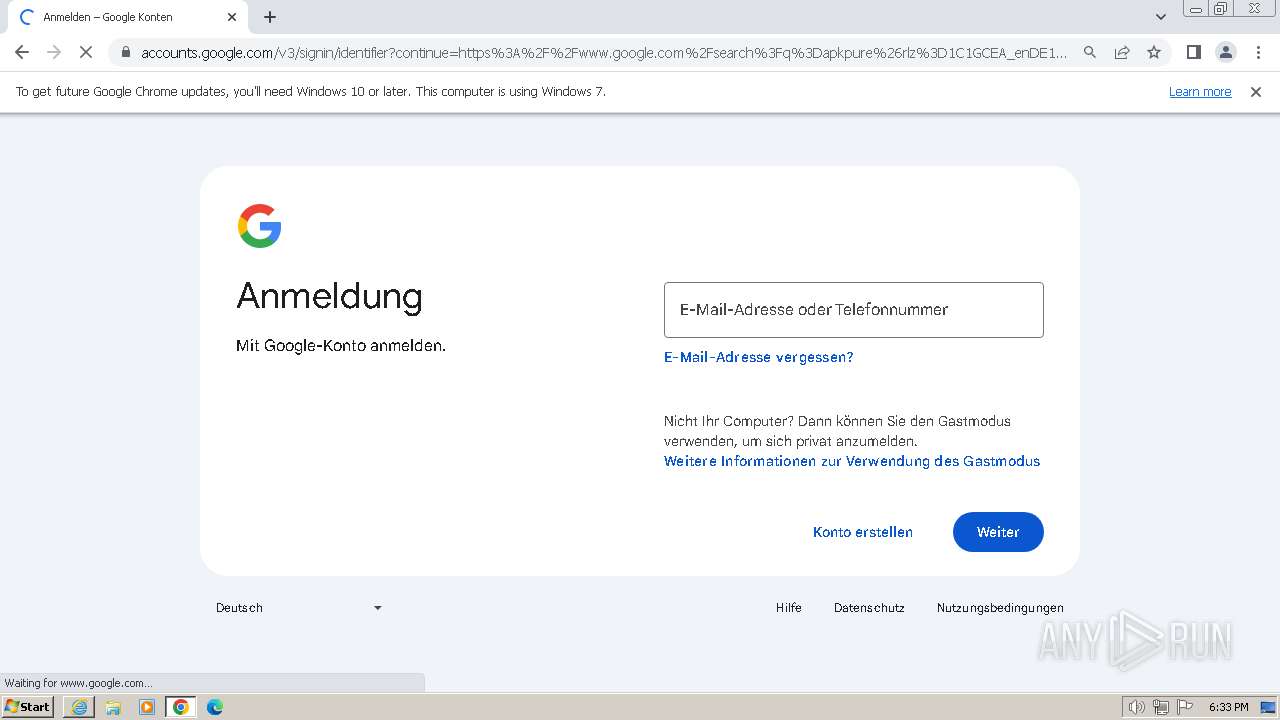Click the 6:33 PM system clock
The height and width of the screenshot is (720, 1280).
(x=1229, y=707)
